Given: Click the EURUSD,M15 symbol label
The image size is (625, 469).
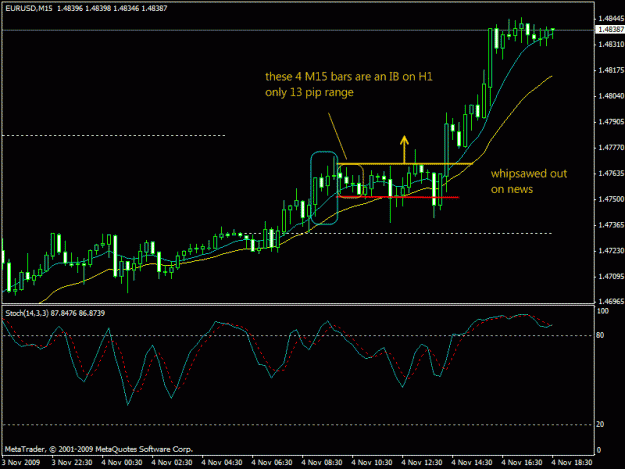Looking at the screenshot, I should (29, 8).
